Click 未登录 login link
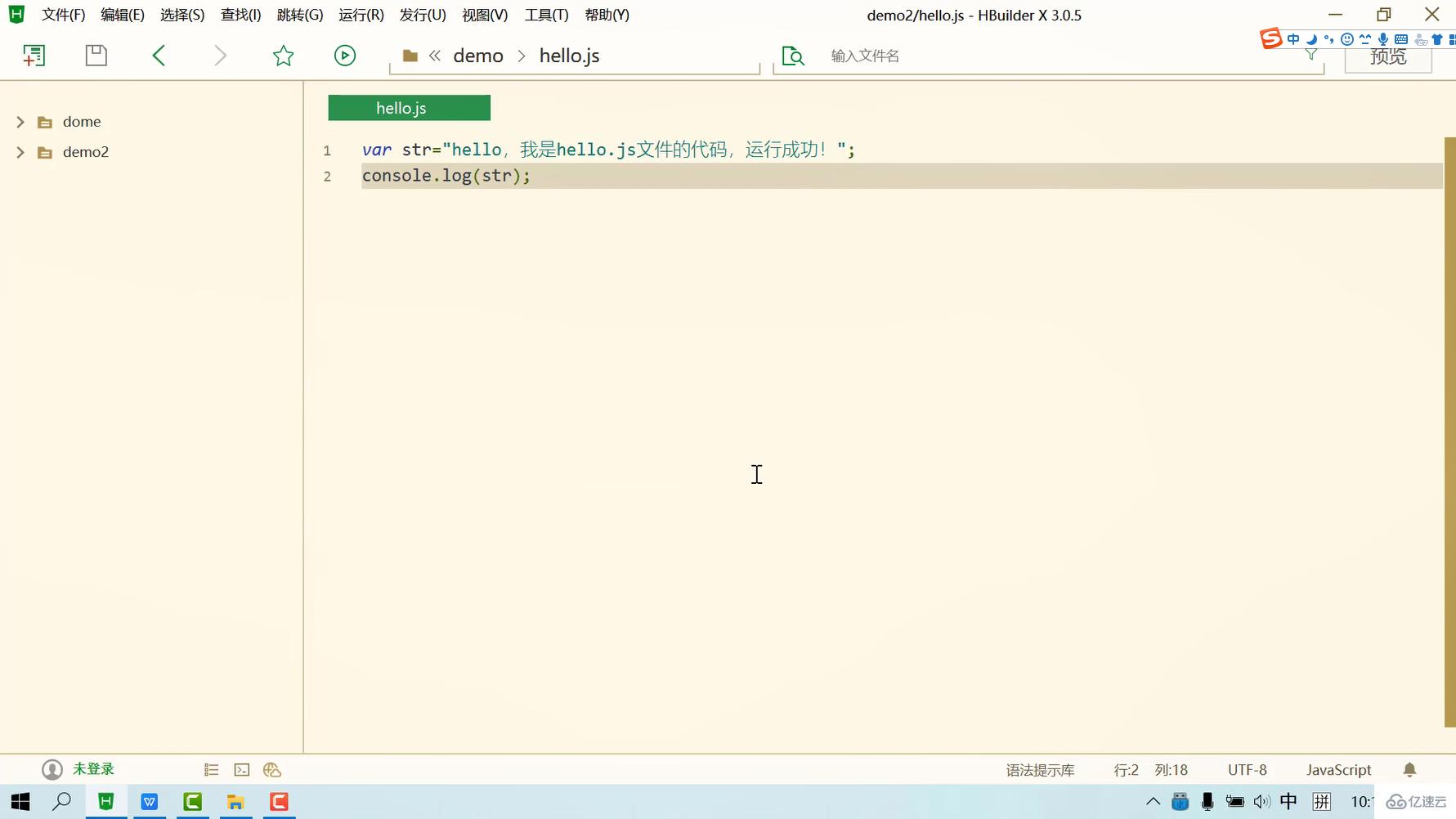The height and width of the screenshot is (819, 1456). pyautogui.click(x=94, y=769)
